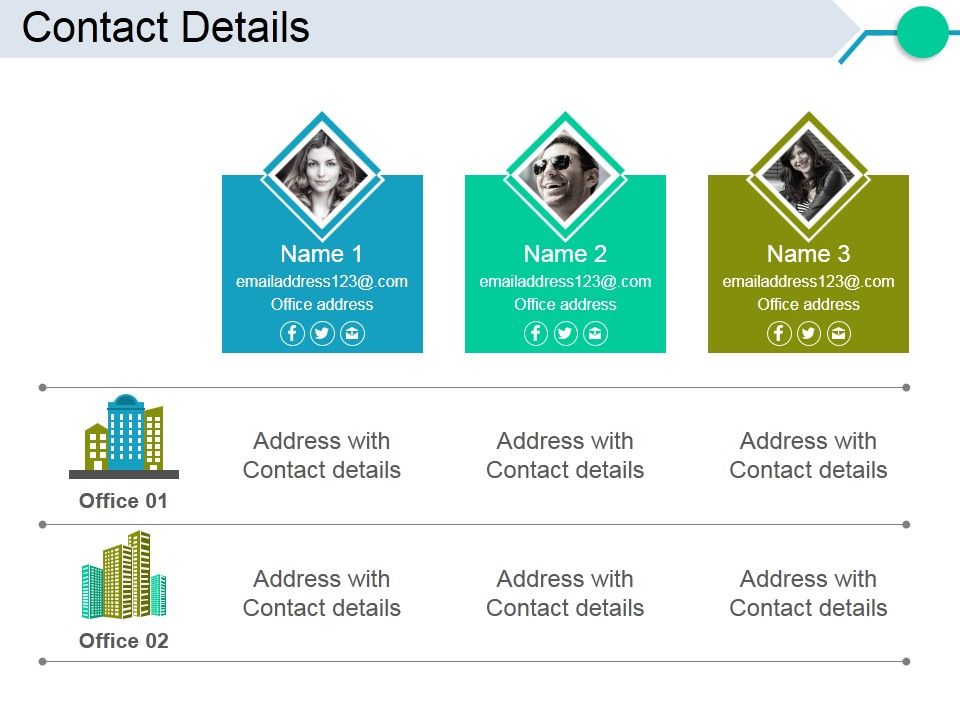Click the mail icon under Name 2
960x720 pixels.
pos(595,334)
